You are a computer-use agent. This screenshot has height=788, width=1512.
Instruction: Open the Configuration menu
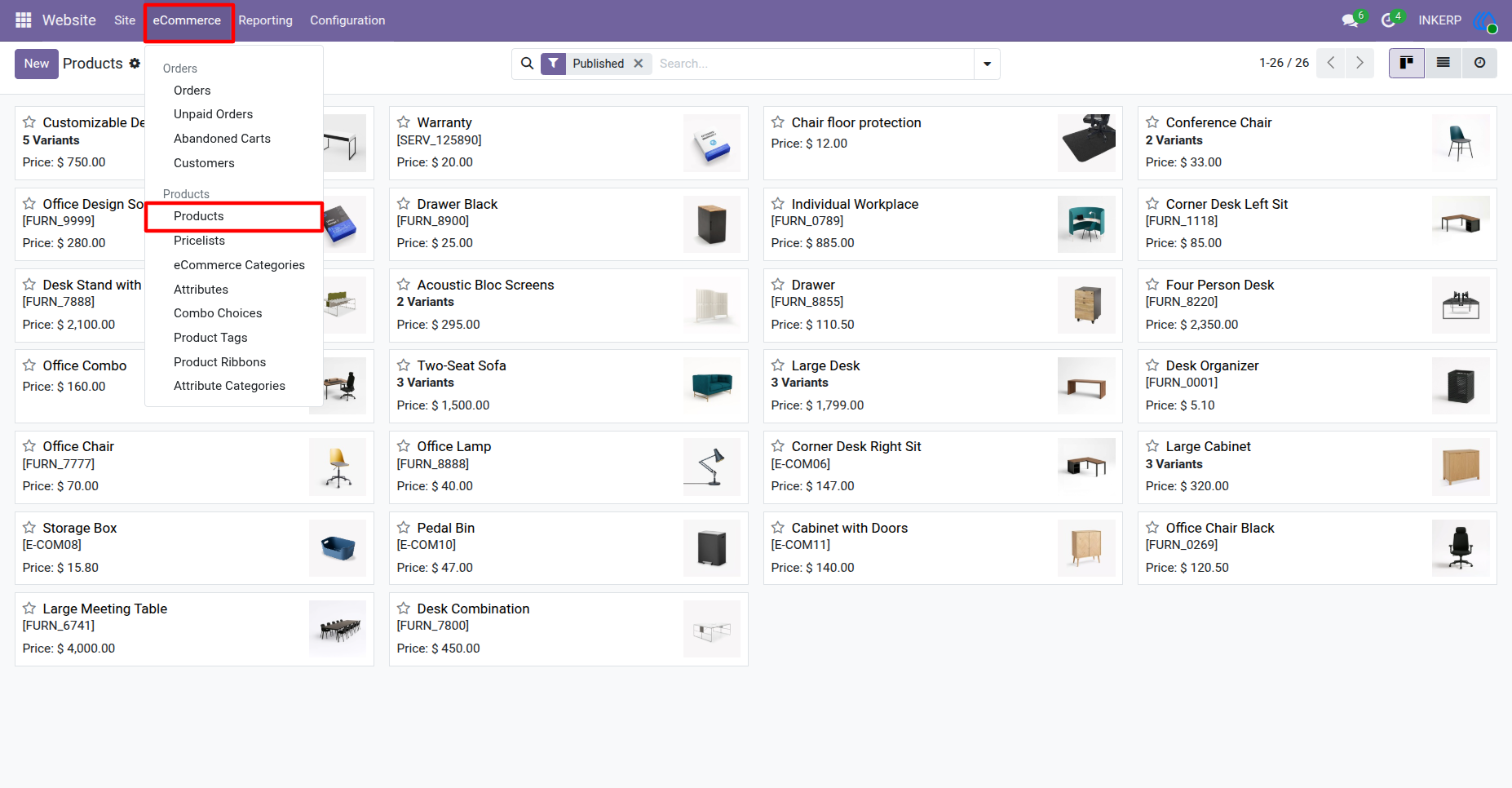click(347, 20)
